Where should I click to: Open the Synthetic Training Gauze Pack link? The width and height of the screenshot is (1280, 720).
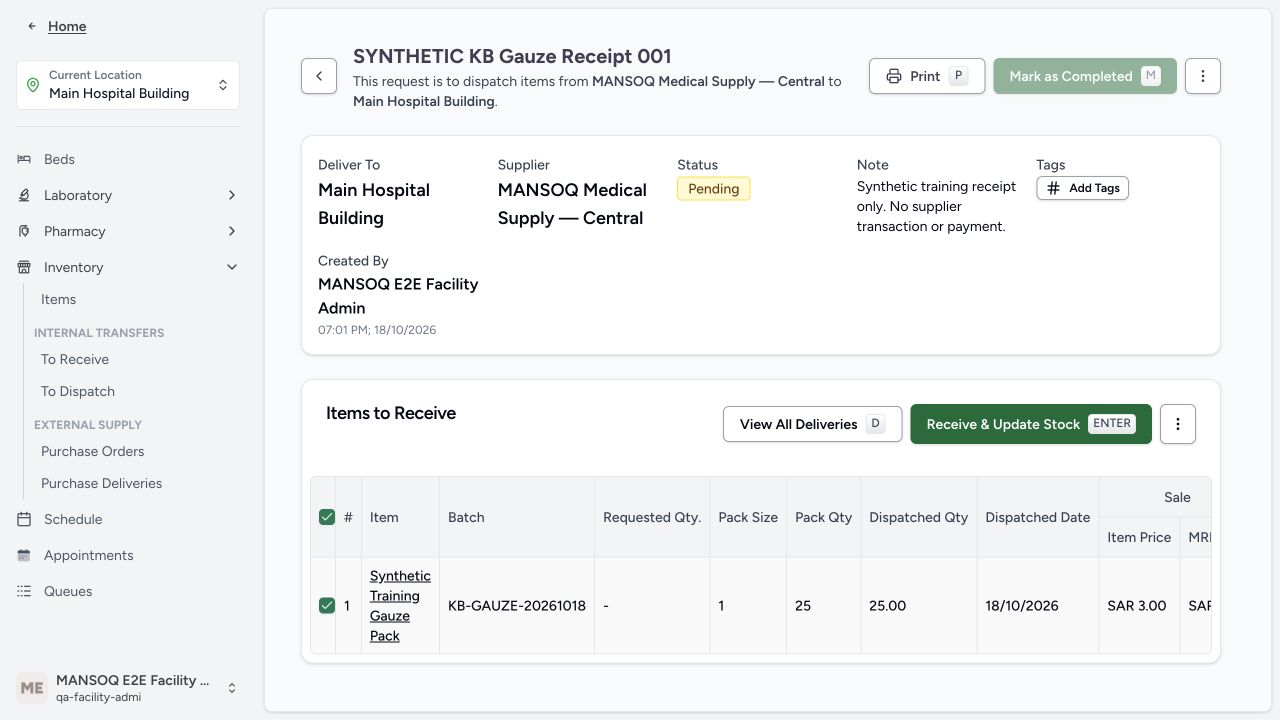coord(400,606)
